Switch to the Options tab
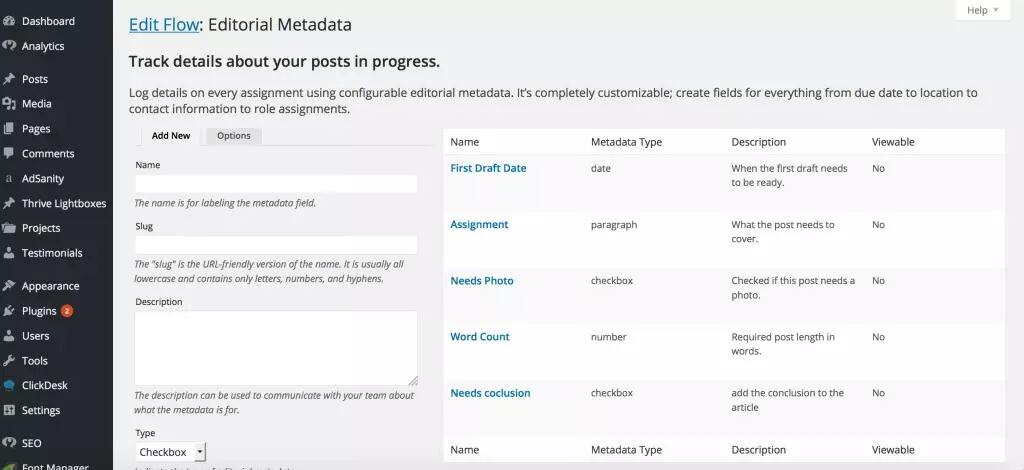Viewport: 1024px width, 470px height. click(x=234, y=135)
